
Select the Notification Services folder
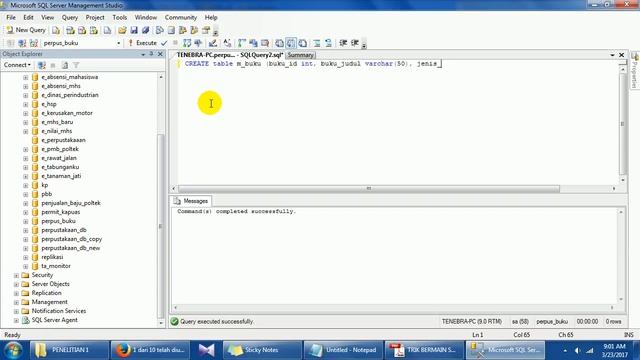(x=59, y=311)
